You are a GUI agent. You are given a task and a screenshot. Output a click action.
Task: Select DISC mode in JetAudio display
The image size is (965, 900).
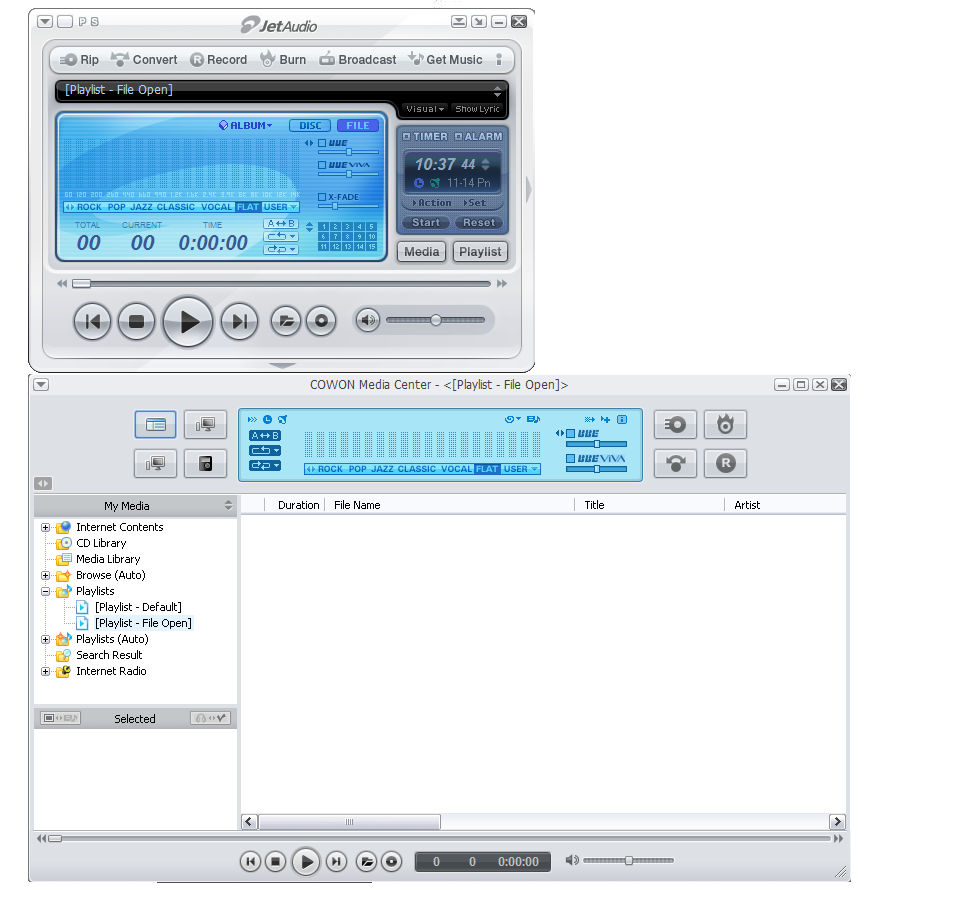coord(310,126)
